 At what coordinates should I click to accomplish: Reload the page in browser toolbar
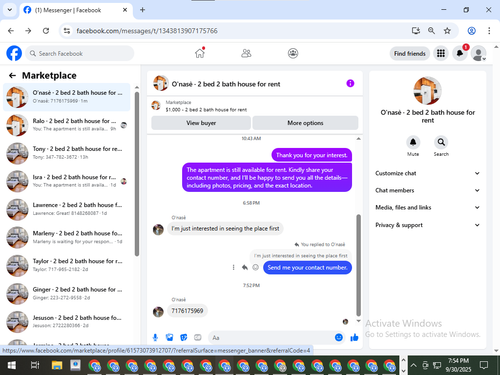coord(46,31)
